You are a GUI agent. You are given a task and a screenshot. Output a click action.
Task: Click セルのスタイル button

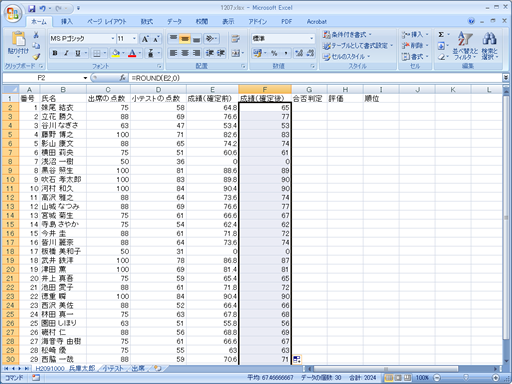click(347, 57)
